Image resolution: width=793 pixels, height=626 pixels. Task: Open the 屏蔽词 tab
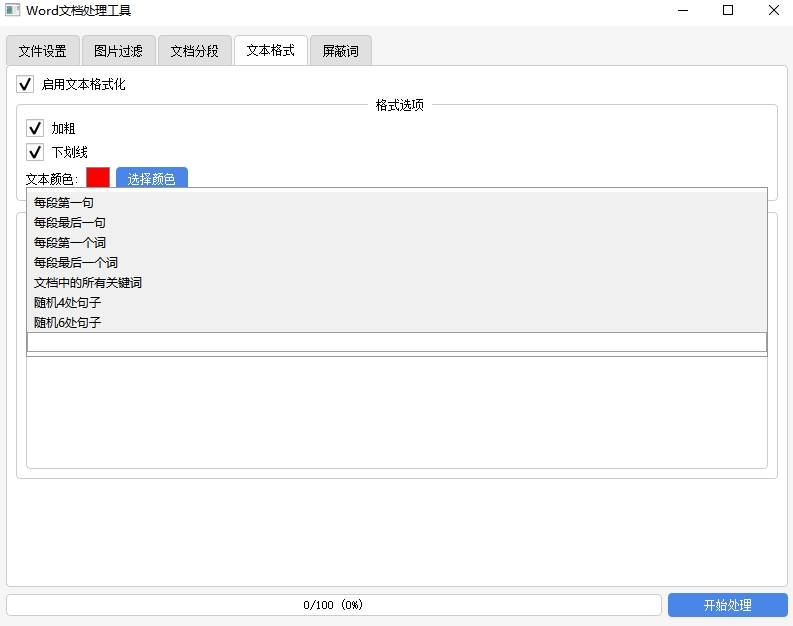(340, 51)
